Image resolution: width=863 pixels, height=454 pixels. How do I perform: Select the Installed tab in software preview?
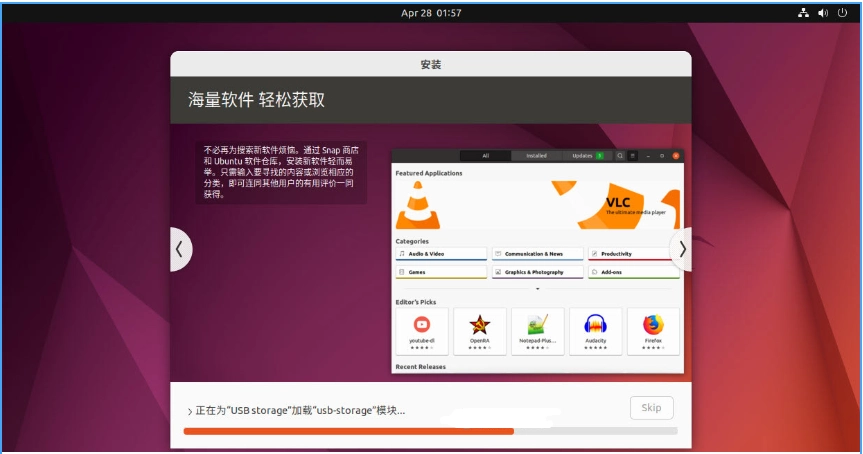click(536, 156)
